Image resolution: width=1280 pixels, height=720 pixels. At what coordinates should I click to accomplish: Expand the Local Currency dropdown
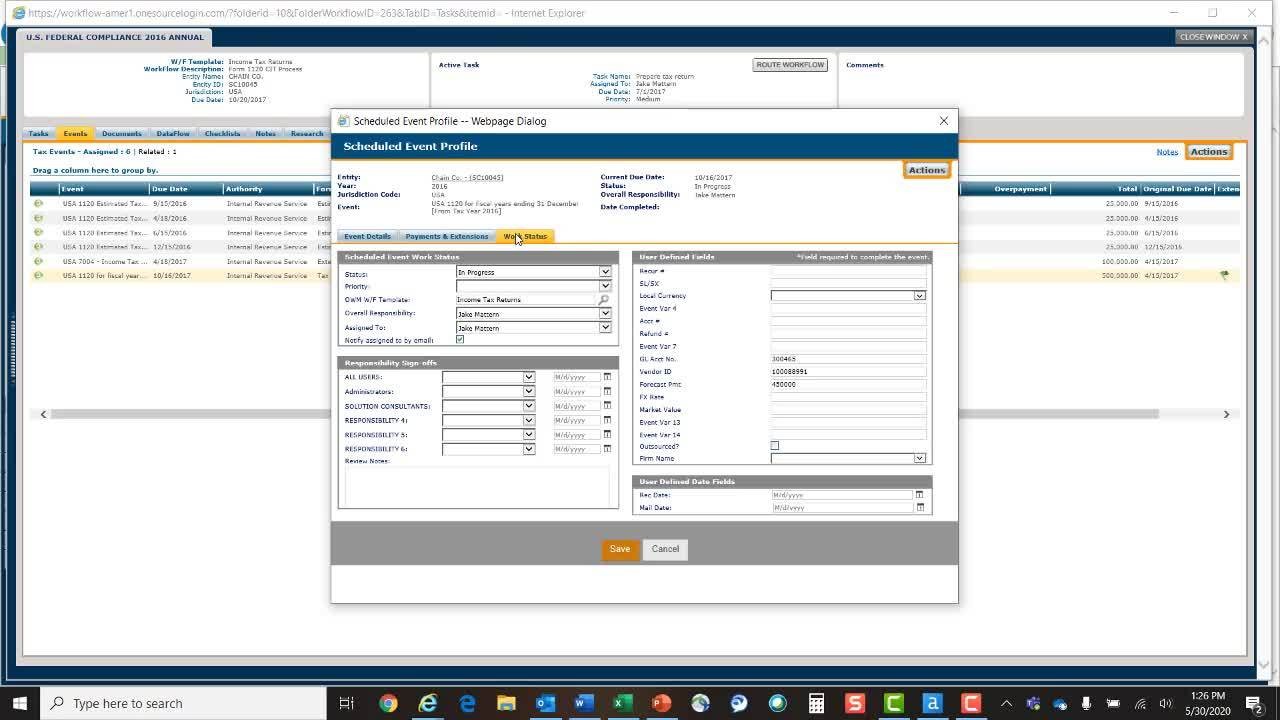pos(919,296)
